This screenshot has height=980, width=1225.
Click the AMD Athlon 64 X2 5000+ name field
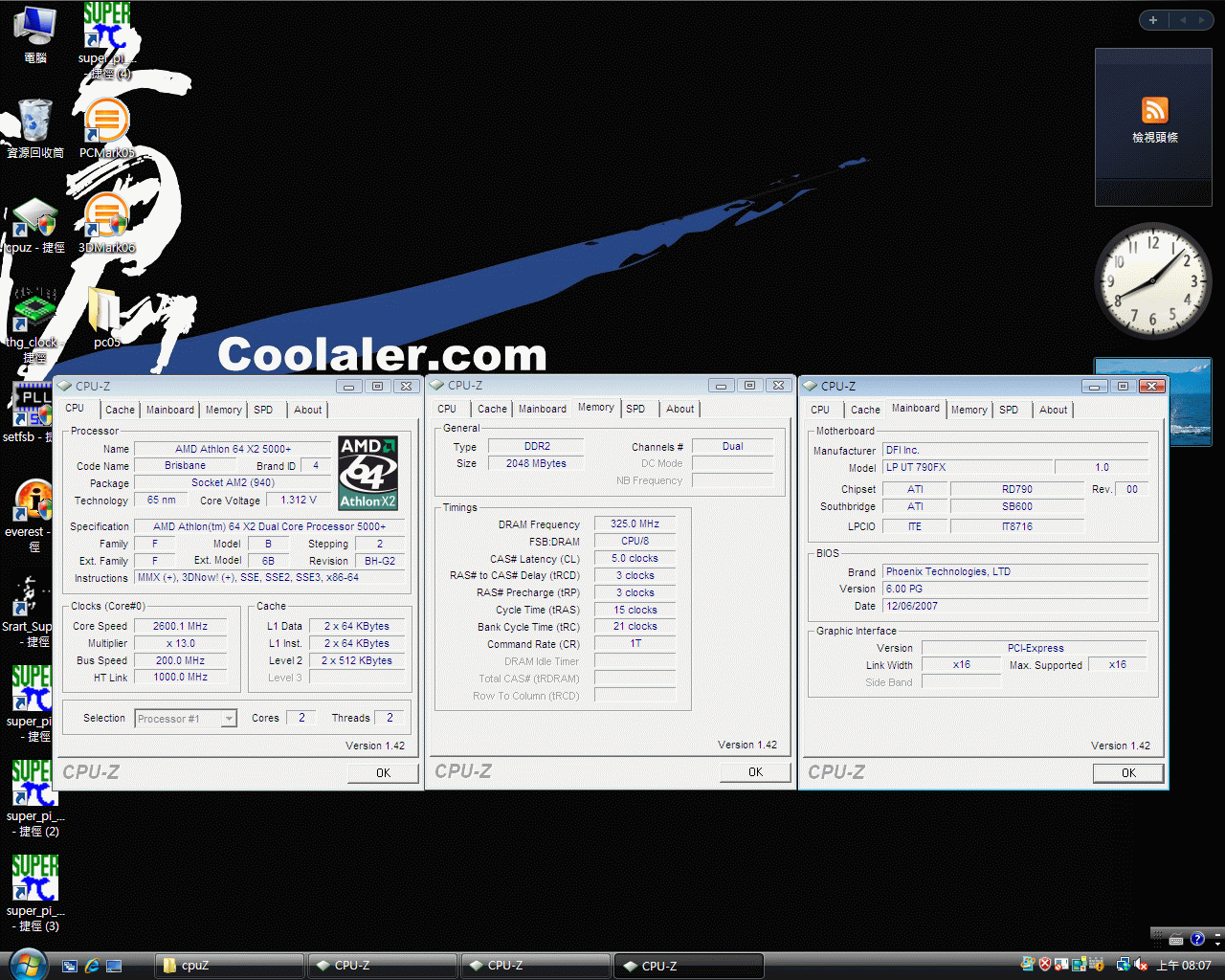point(233,449)
